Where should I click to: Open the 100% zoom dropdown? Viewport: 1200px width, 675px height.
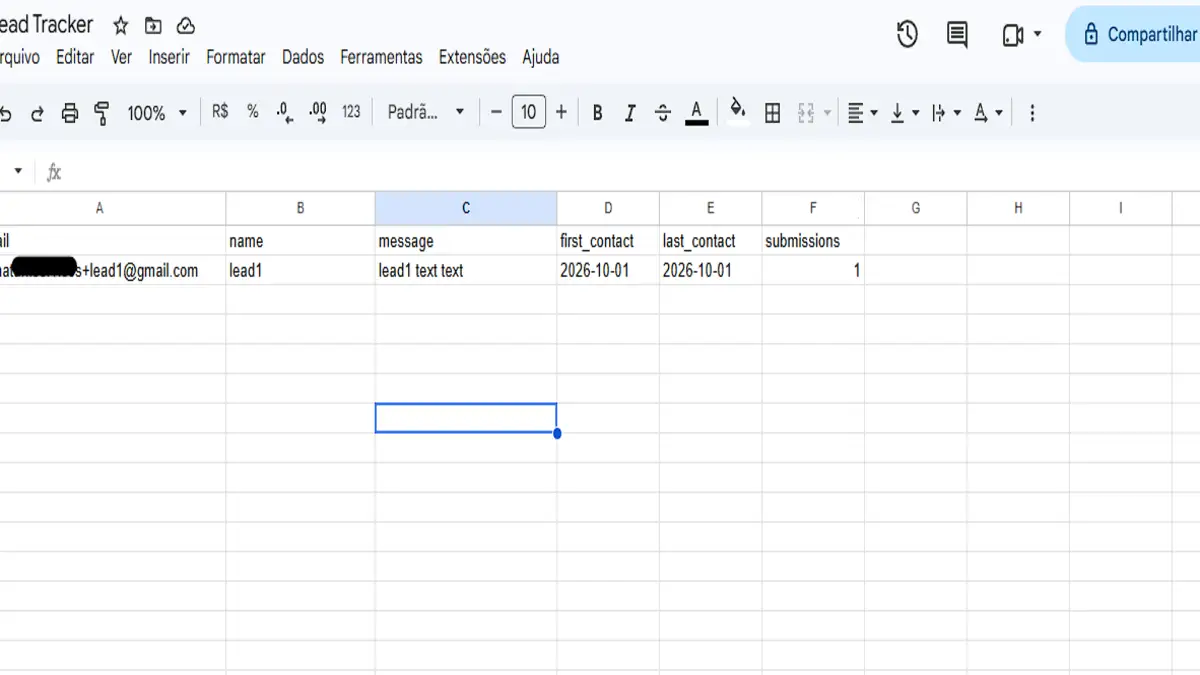157,113
